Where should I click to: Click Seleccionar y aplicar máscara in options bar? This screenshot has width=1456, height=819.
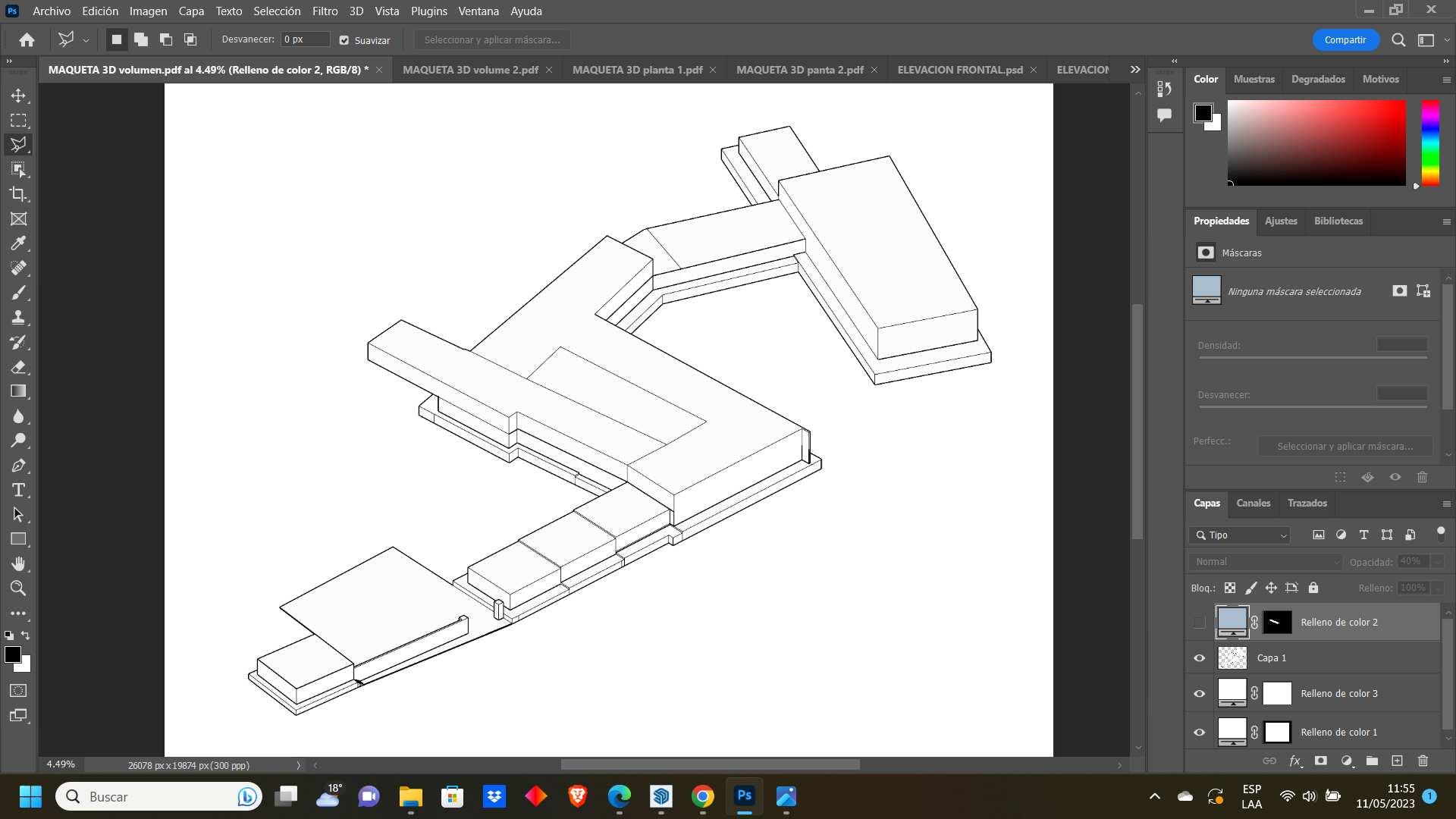(x=492, y=40)
